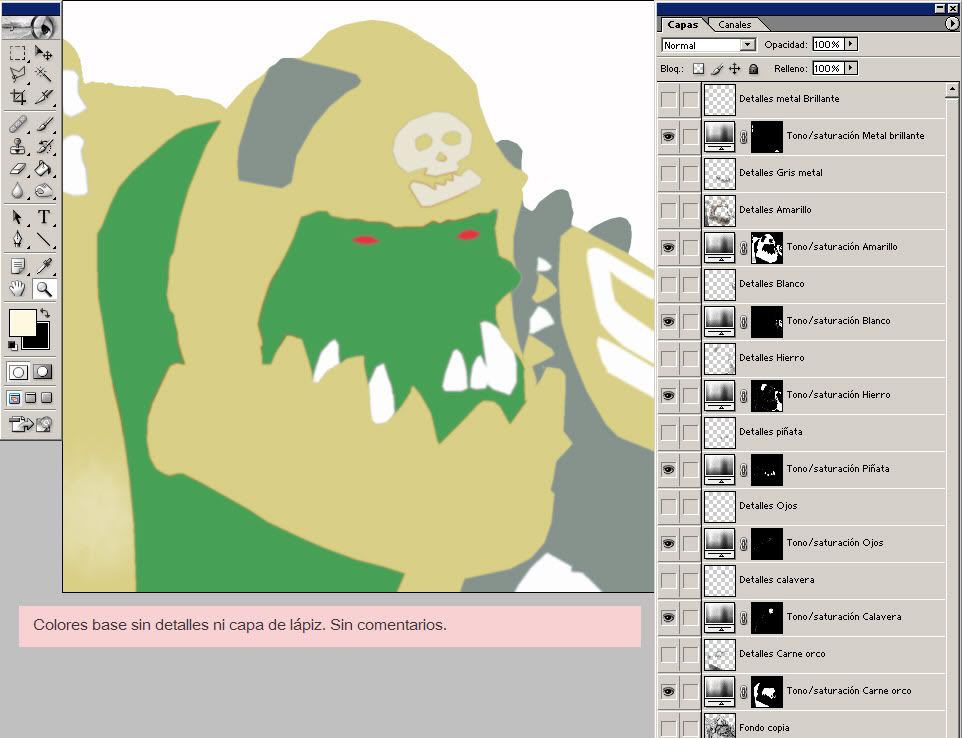Select the Polygonal Lasso tool
This screenshot has width=962, height=738.
point(18,74)
